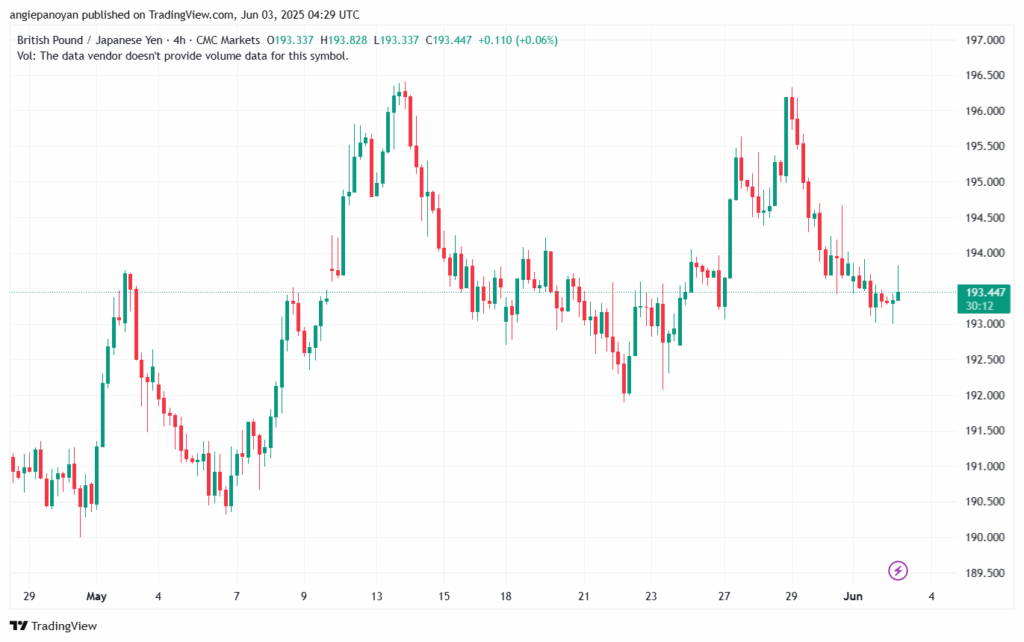Click the 18 date on time axis
The width and height of the screenshot is (1024, 642).
(505, 596)
